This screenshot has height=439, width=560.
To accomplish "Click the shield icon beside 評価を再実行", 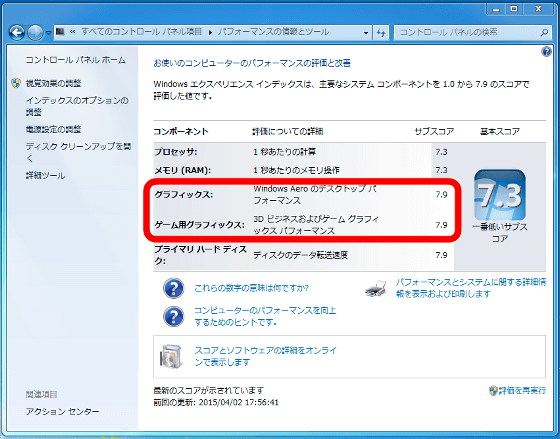I will click(x=493, y=390).
